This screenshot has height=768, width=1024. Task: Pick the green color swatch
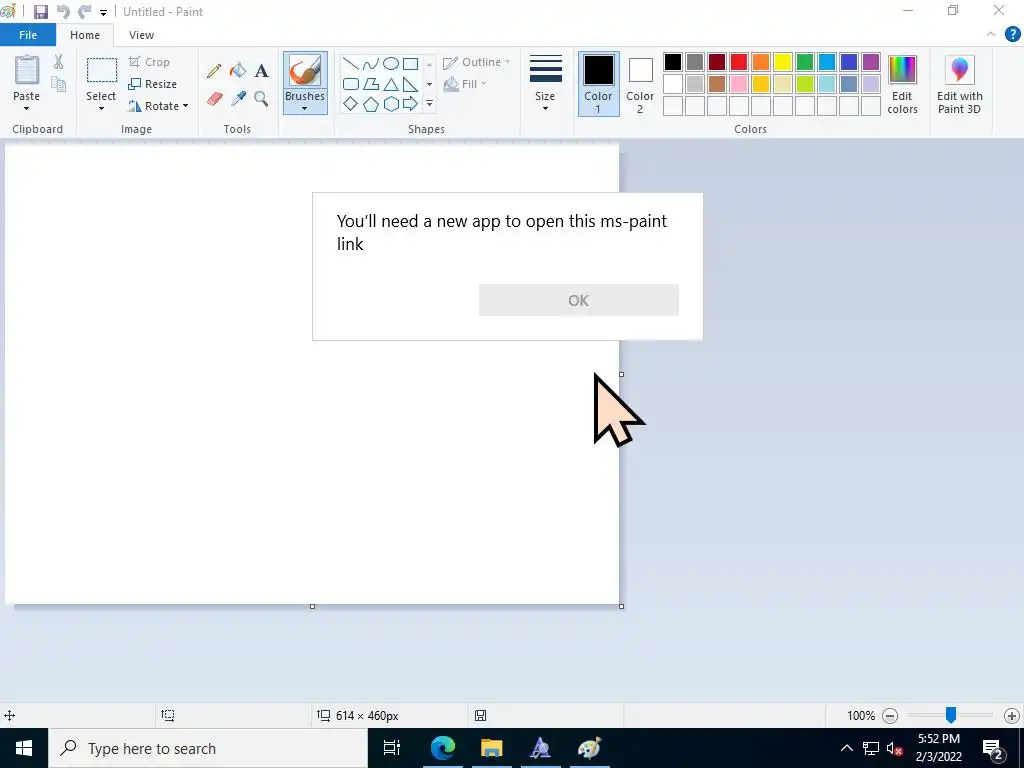805,62
